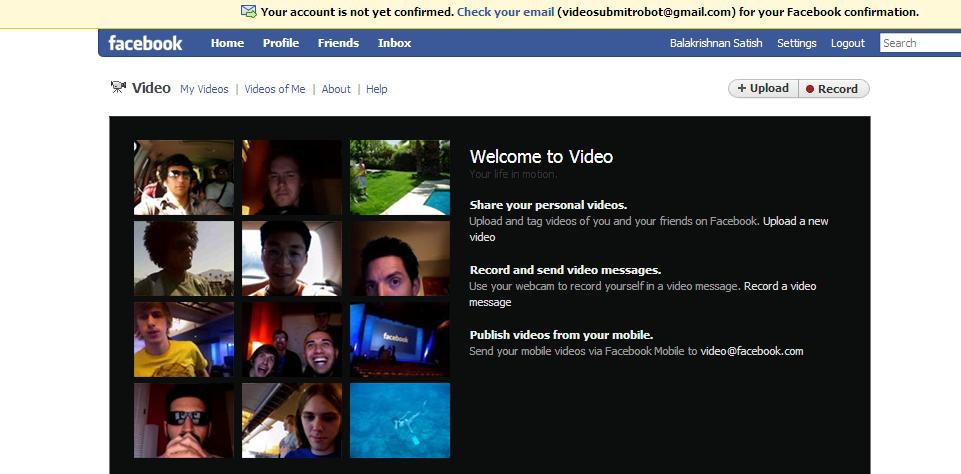Screen dimensions: 961x474
Task: Click the video@facebook.com email link
Action: [x=751, y=351]
